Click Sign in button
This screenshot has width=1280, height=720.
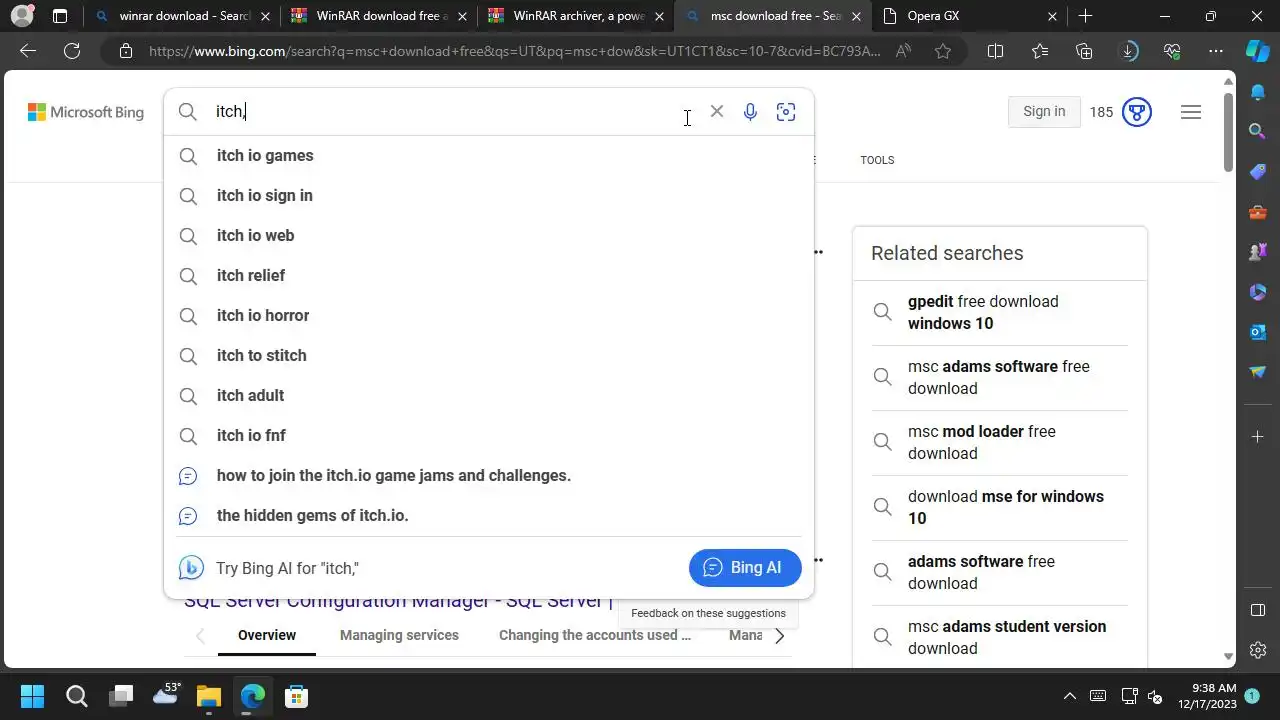pos(1044,112)
